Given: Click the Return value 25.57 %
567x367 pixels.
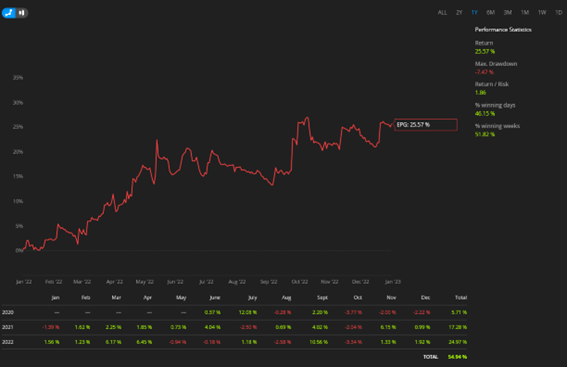Looking at the screenshot, I should coord(485,51).
